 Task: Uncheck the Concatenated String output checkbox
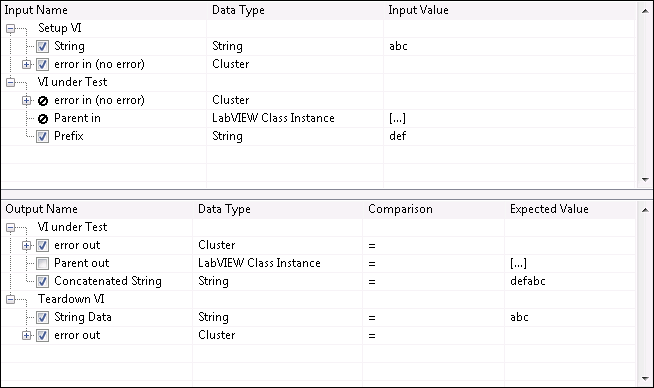point(42,282)
